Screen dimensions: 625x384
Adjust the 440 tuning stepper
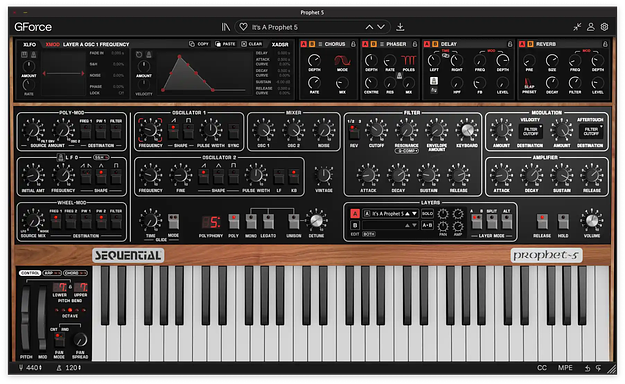click(40, 368)
